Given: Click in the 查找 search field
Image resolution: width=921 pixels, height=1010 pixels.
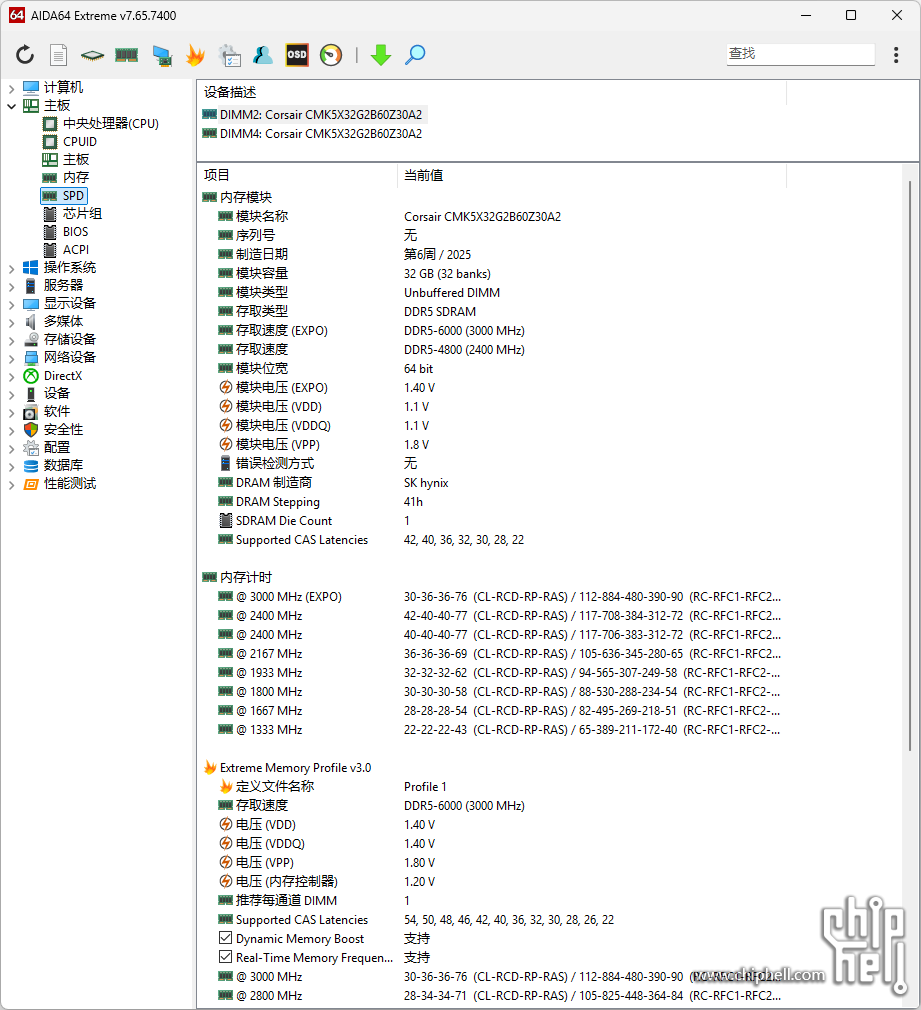Looking at the screenshot, I should point(801,54).
